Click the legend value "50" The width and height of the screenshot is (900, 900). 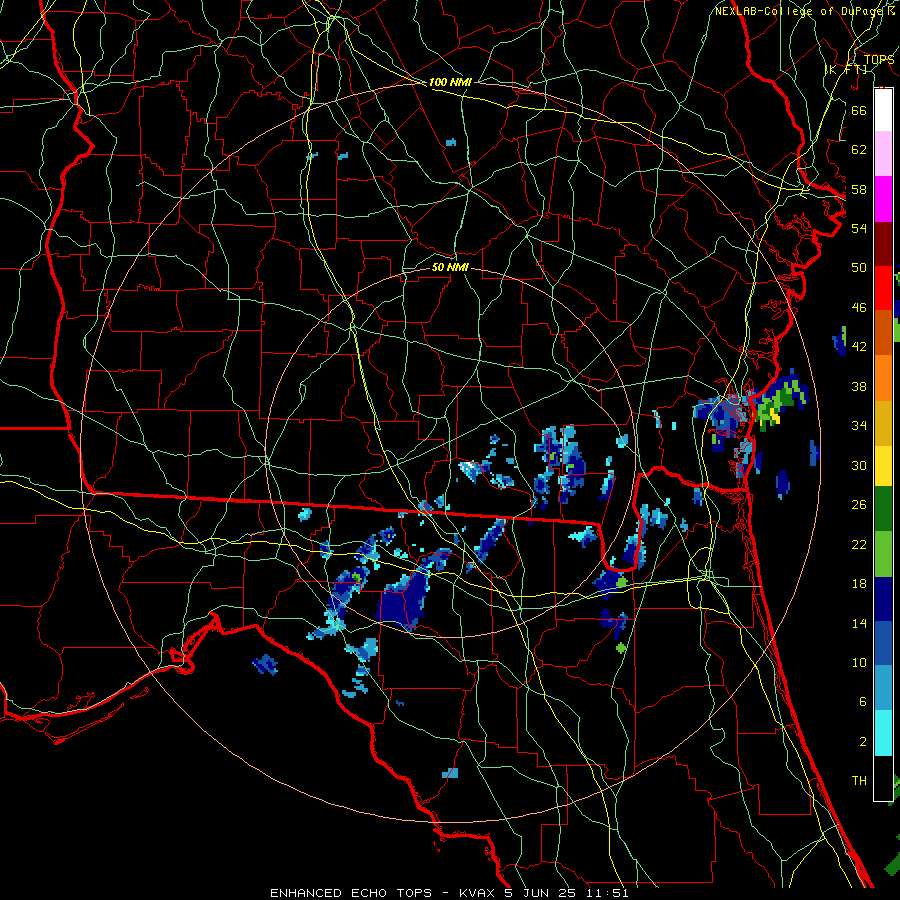point(859,268)
